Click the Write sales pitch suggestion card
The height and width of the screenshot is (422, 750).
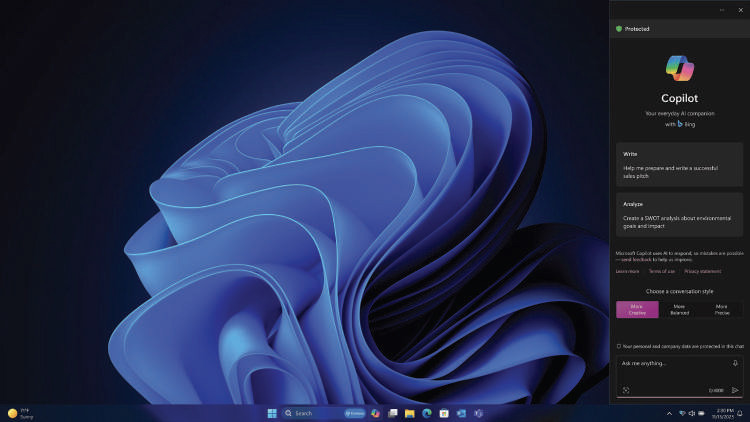coord(679,163)
